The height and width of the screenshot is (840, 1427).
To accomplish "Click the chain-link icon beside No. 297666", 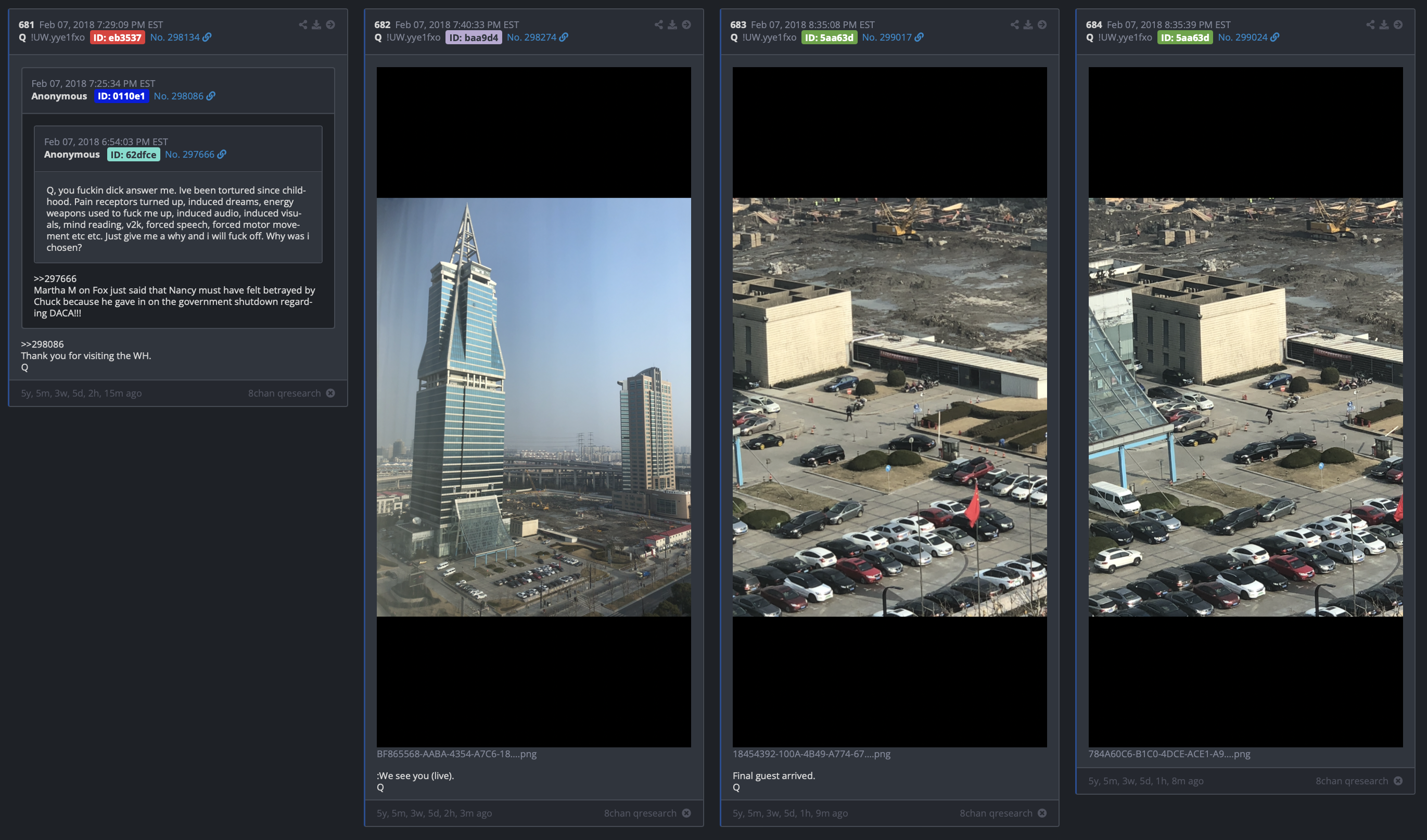I will click(222, 154).
